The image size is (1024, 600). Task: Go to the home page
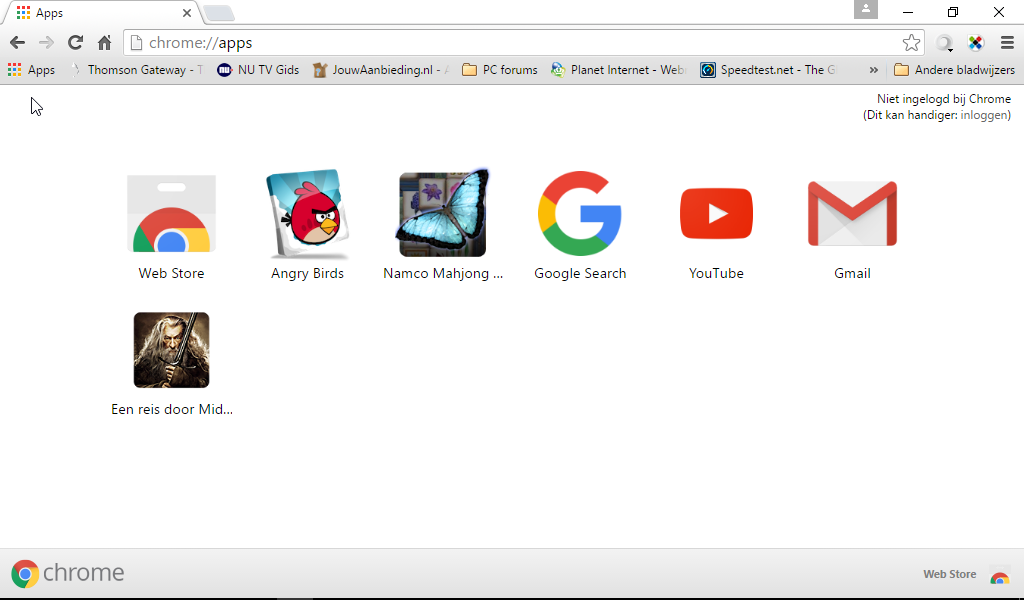click(104, 43)
